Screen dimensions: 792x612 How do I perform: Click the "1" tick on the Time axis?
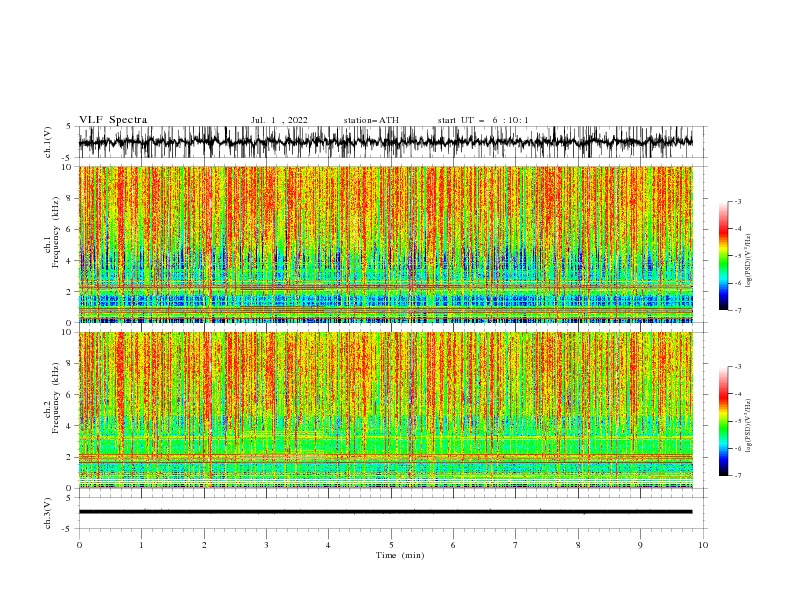pyautogui.click(x=141, y=545)
